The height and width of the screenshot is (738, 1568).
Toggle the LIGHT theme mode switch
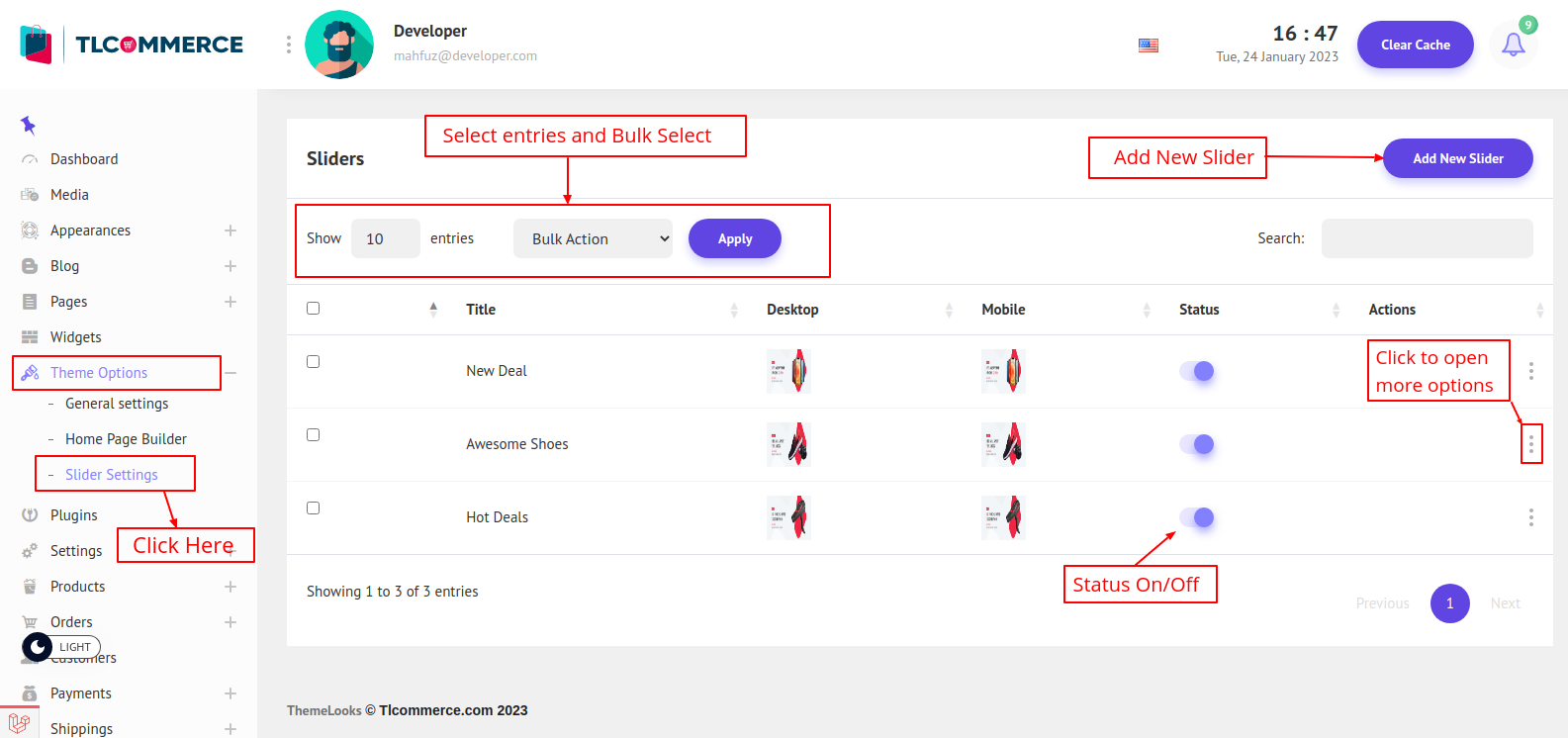(x=60, y=647)
